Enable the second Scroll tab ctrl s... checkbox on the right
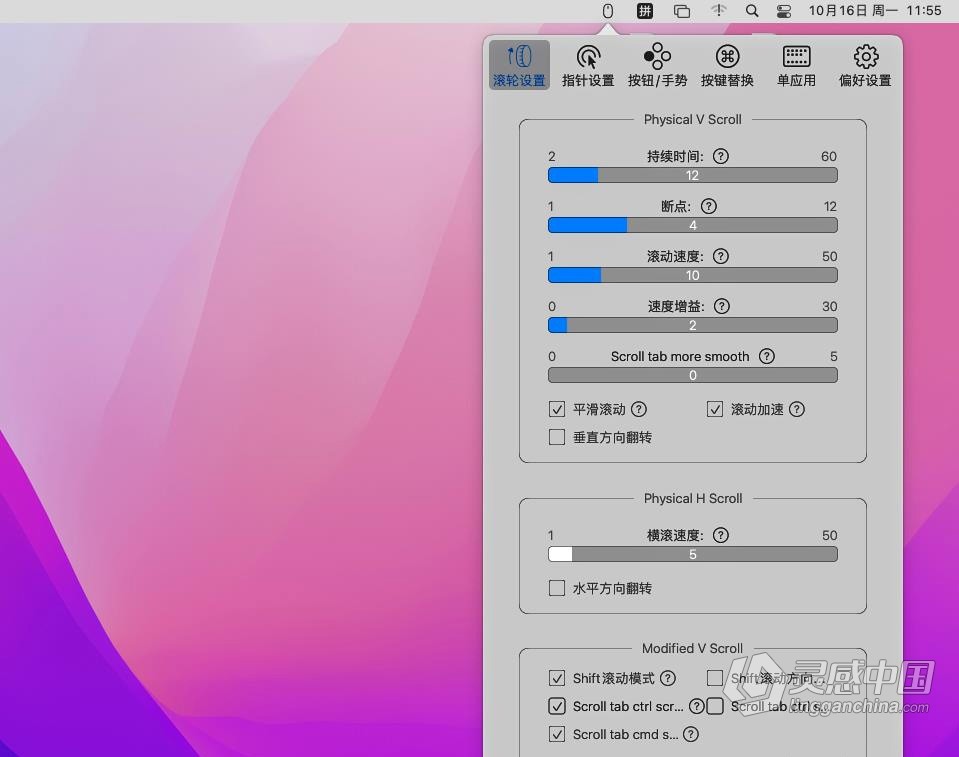Viewport: 959px width, 757px height. pyautogui.click(x=715, y=706)
